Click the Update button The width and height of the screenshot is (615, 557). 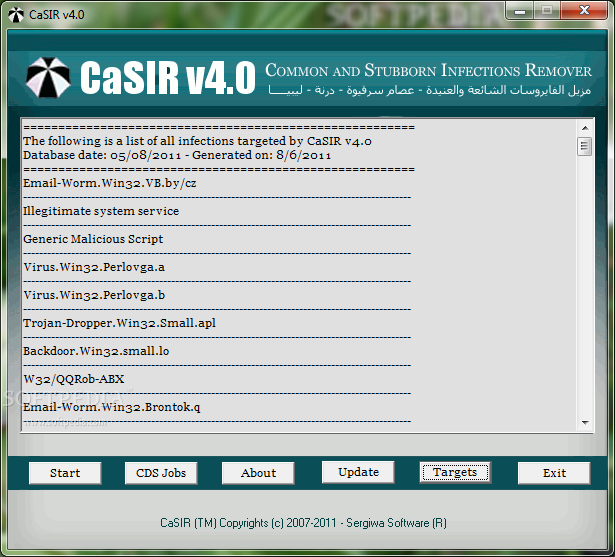tap(358, 472)
